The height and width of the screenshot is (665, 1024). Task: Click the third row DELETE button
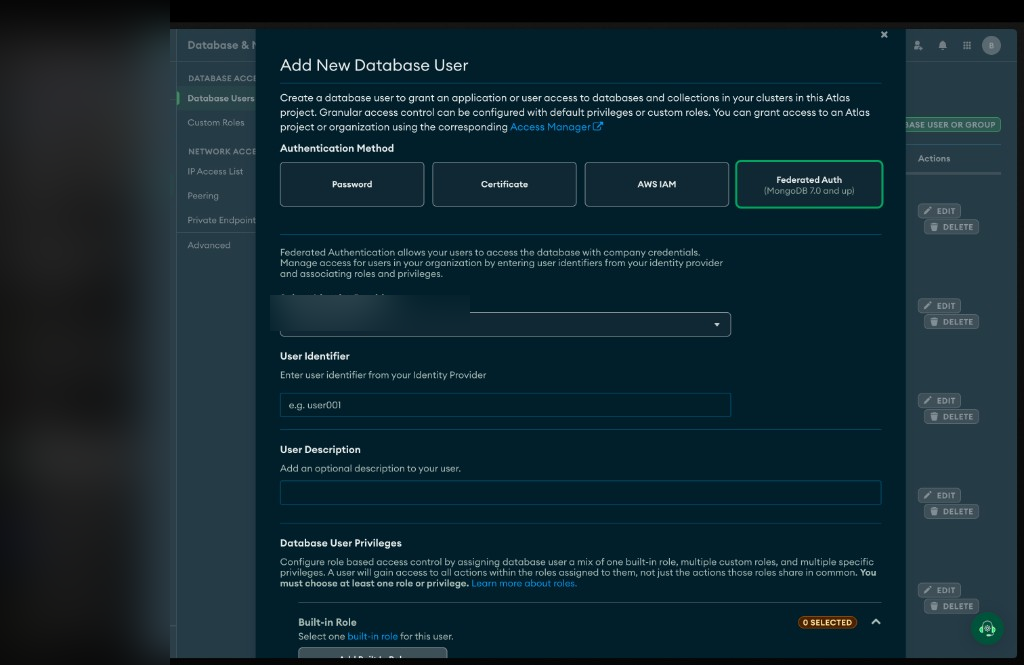pyautogui.click(x=952, y=417)
